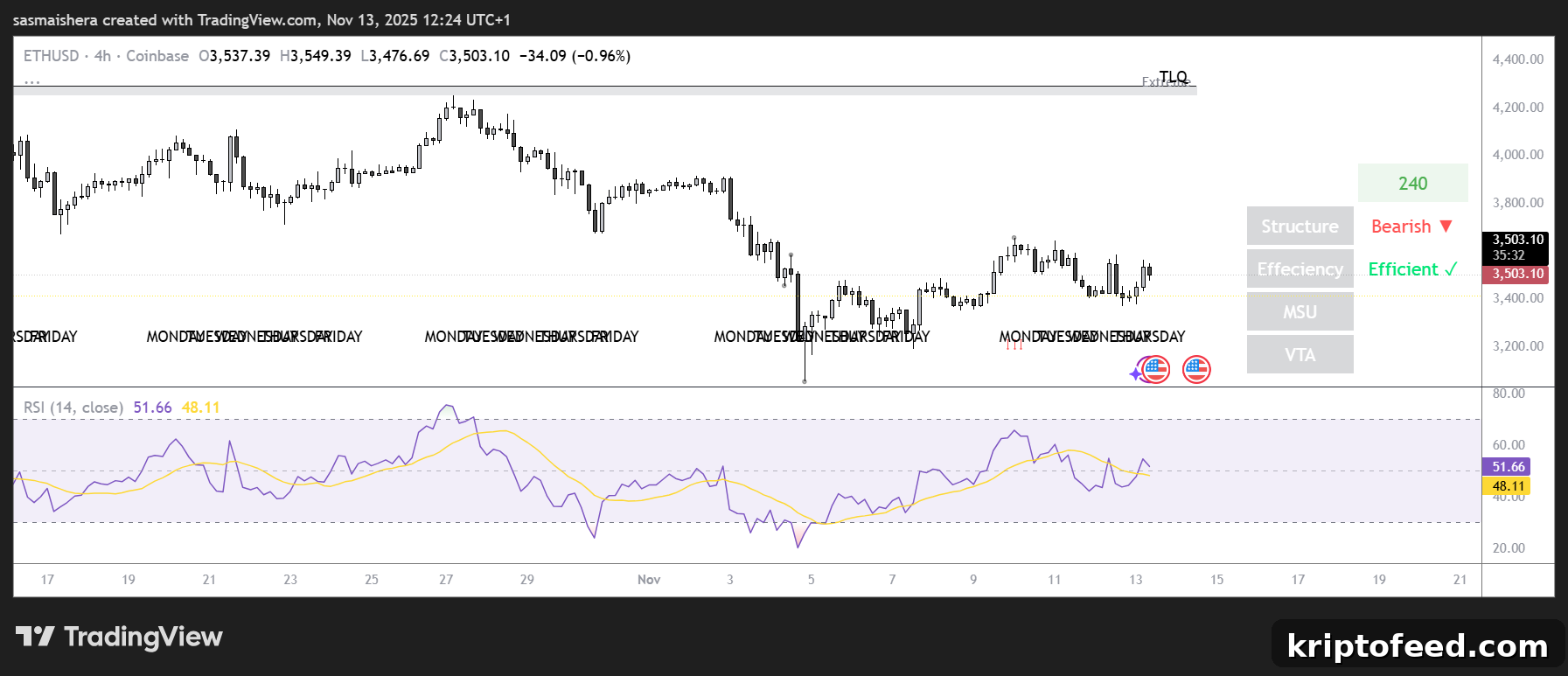
Task: Click the 3,400.00 price axis label
Action: coord(1518,298)
